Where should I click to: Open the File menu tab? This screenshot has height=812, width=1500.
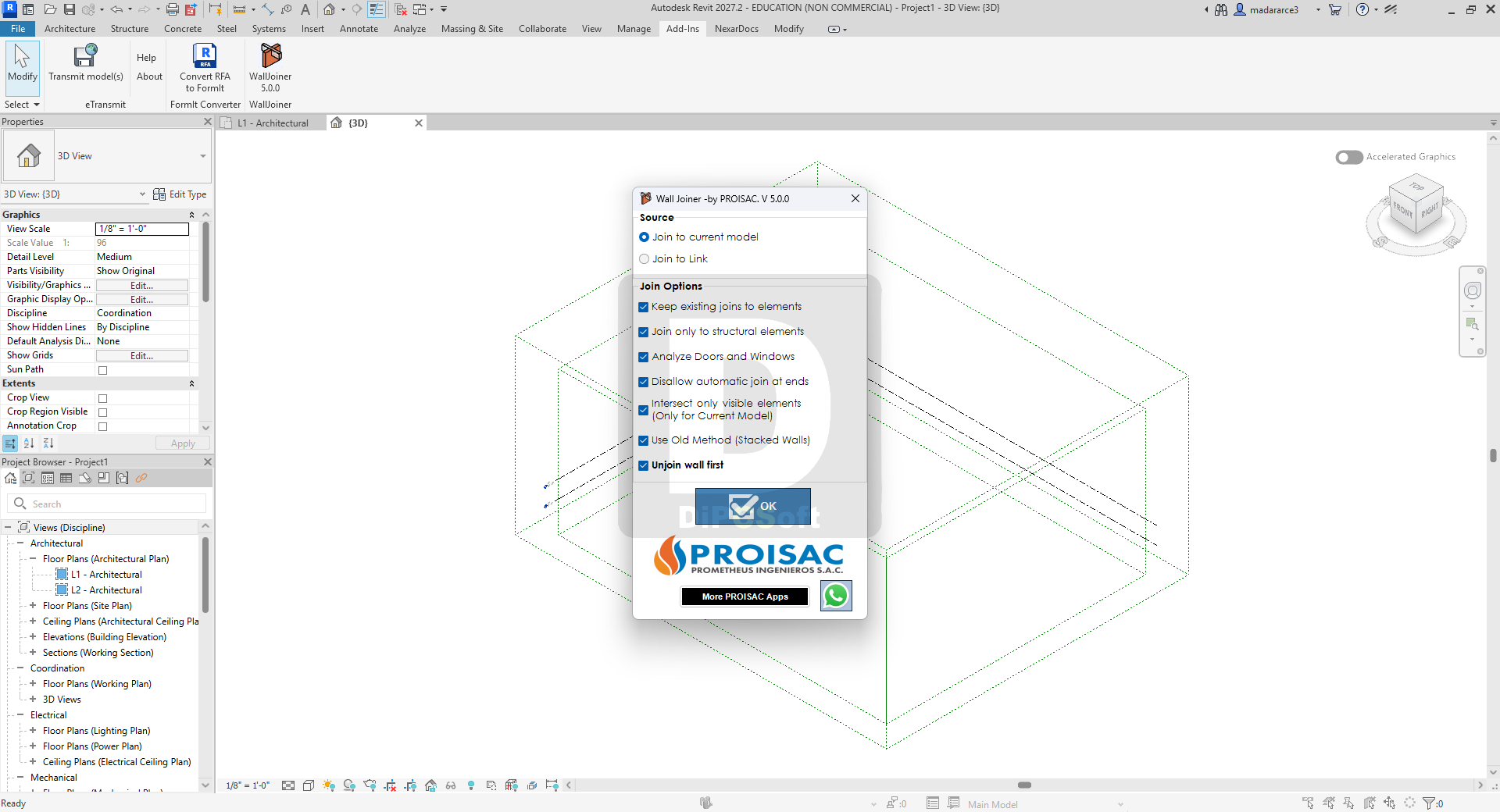18,29
